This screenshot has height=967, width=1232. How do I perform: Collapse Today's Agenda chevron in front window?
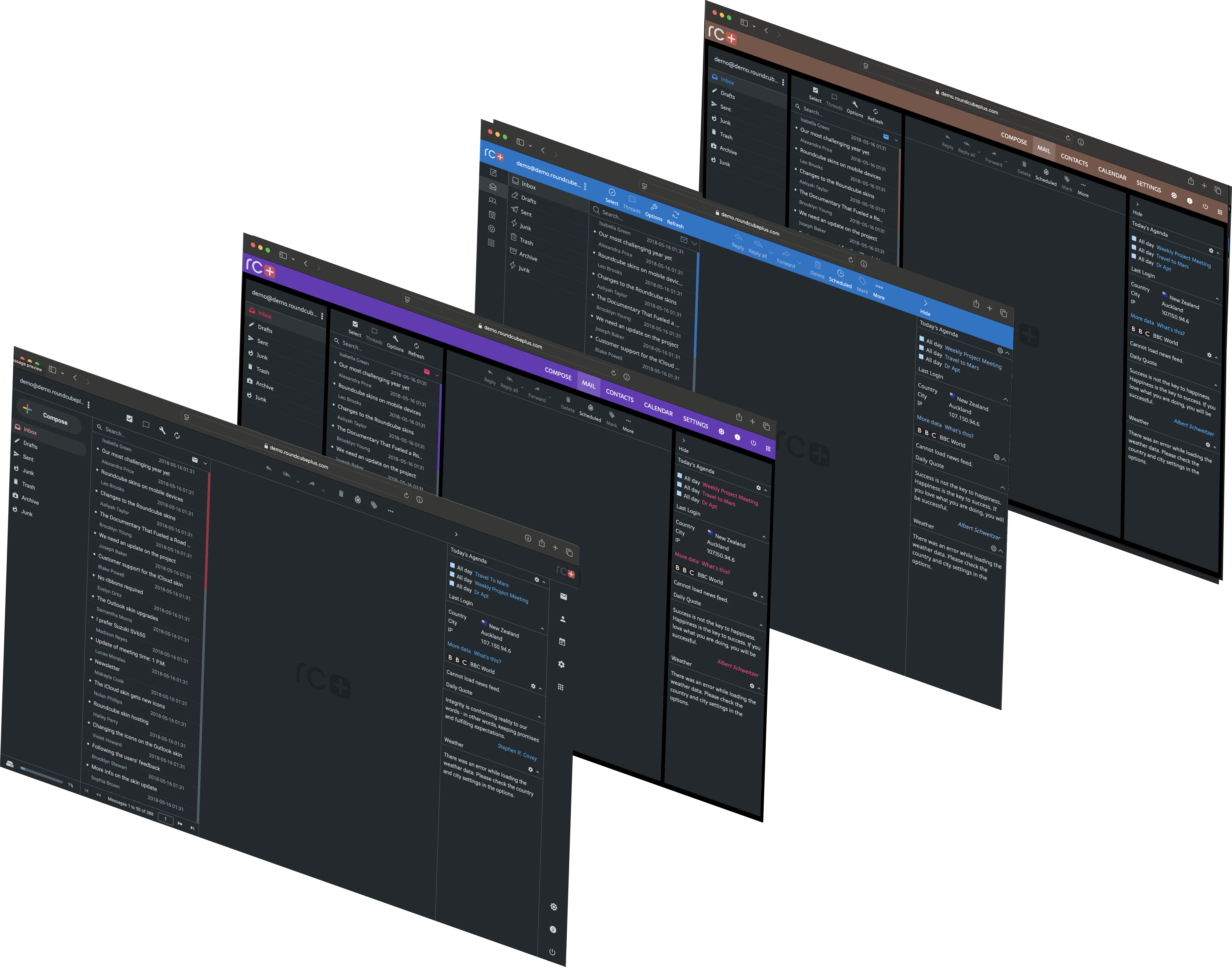click(x=544, y=582)
